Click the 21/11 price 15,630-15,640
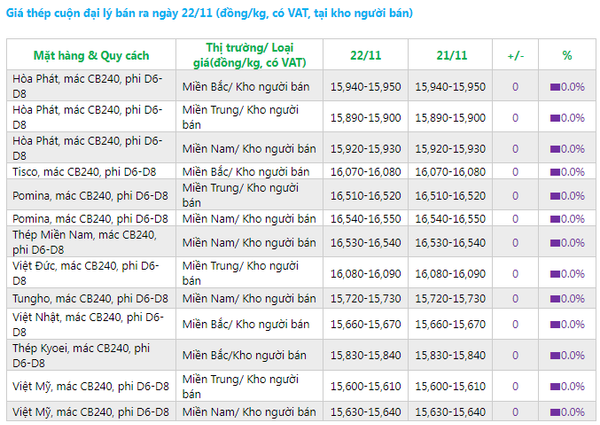Viewport: 600px width, 425px height. (x=450, y=412)
